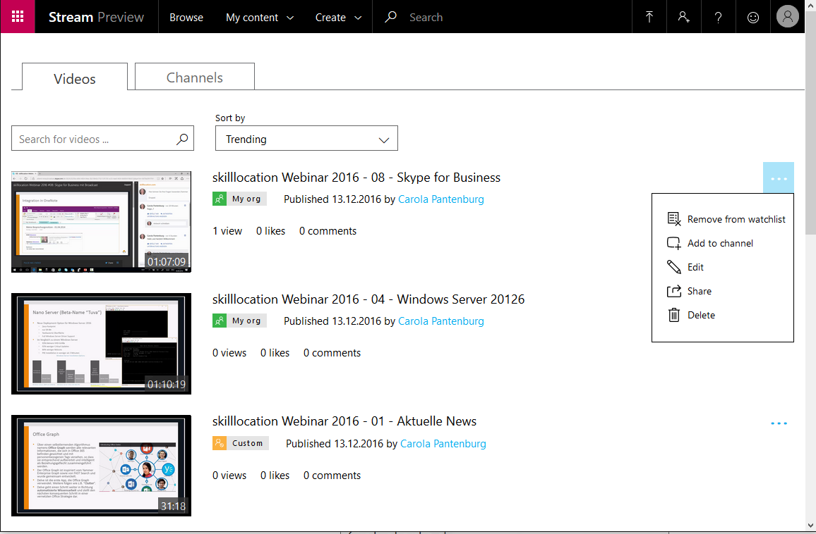Open Windows Server 20126 webinar title

point(368,299)
